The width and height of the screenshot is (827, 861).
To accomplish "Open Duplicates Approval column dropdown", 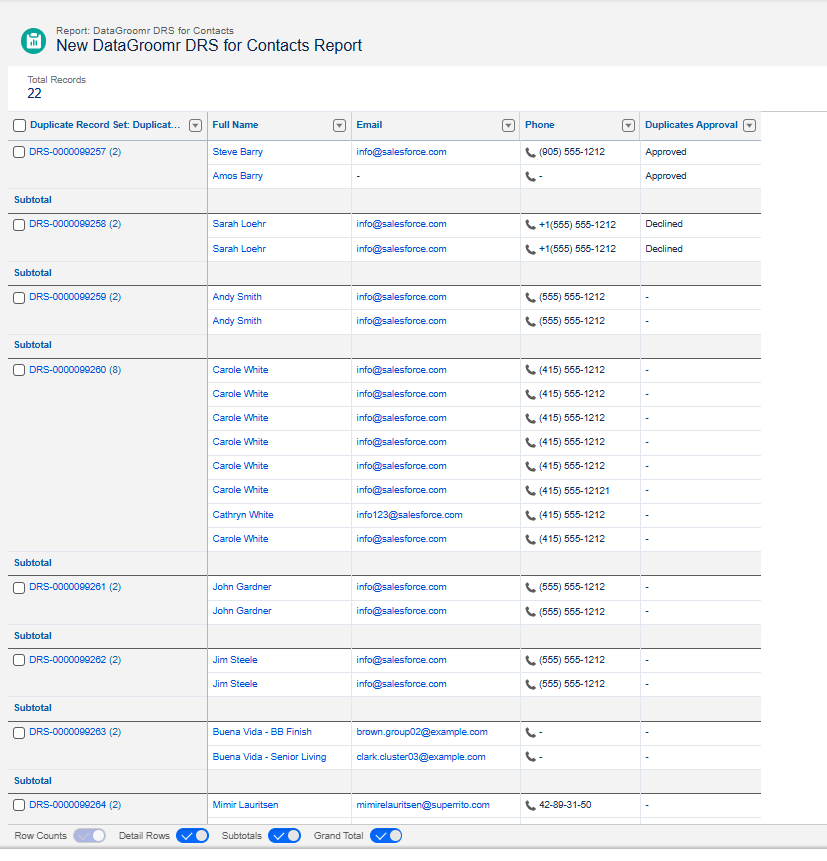I will [750, 125].
